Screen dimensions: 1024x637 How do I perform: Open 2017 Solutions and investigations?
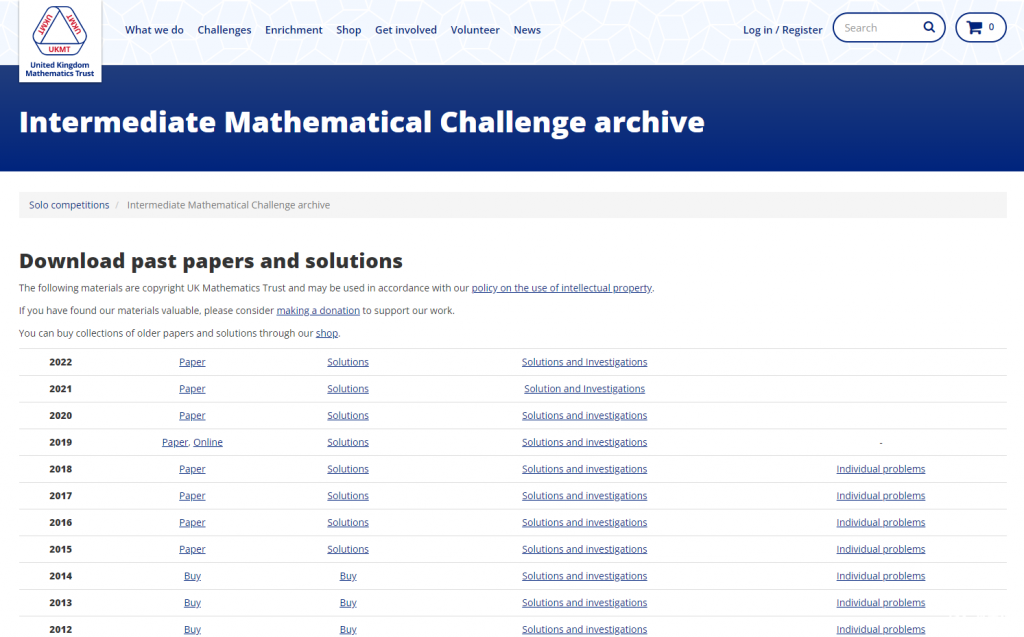[x=584, y=496]
